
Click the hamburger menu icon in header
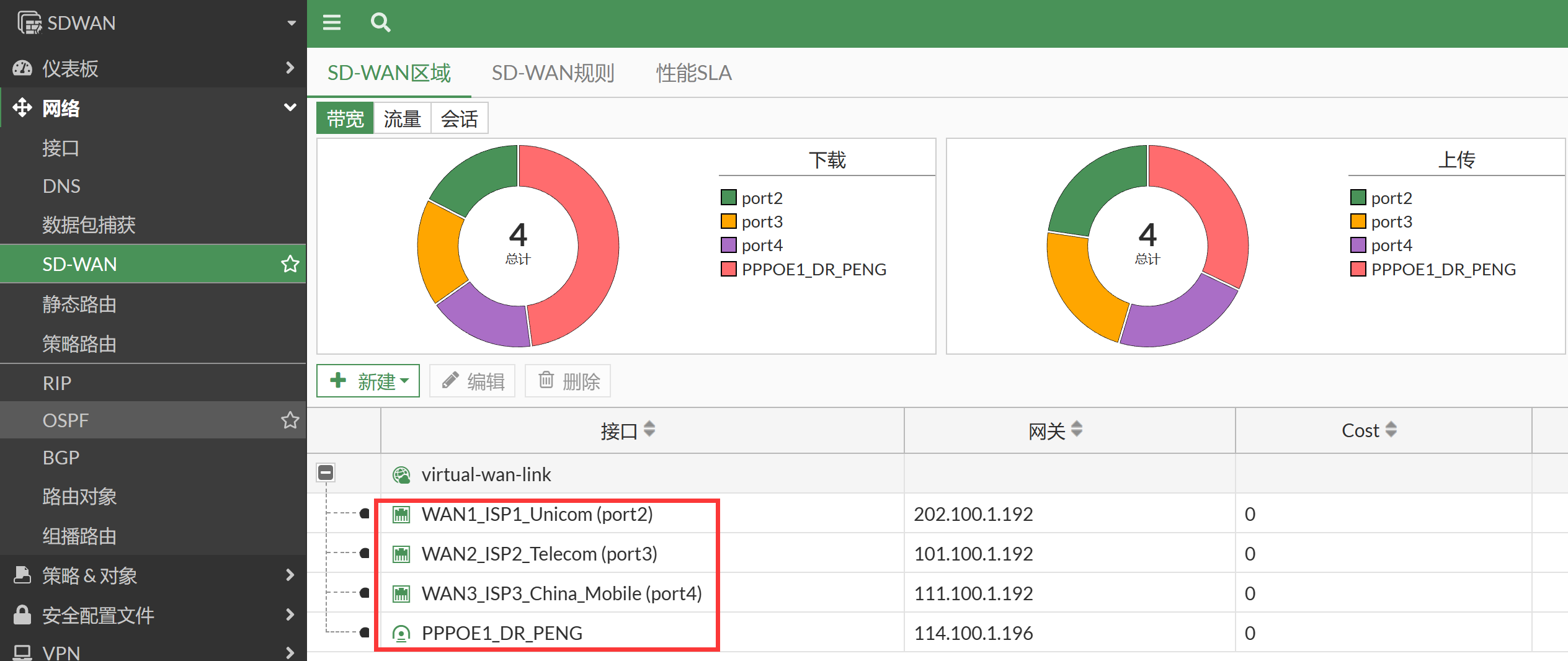coord(332,23)
